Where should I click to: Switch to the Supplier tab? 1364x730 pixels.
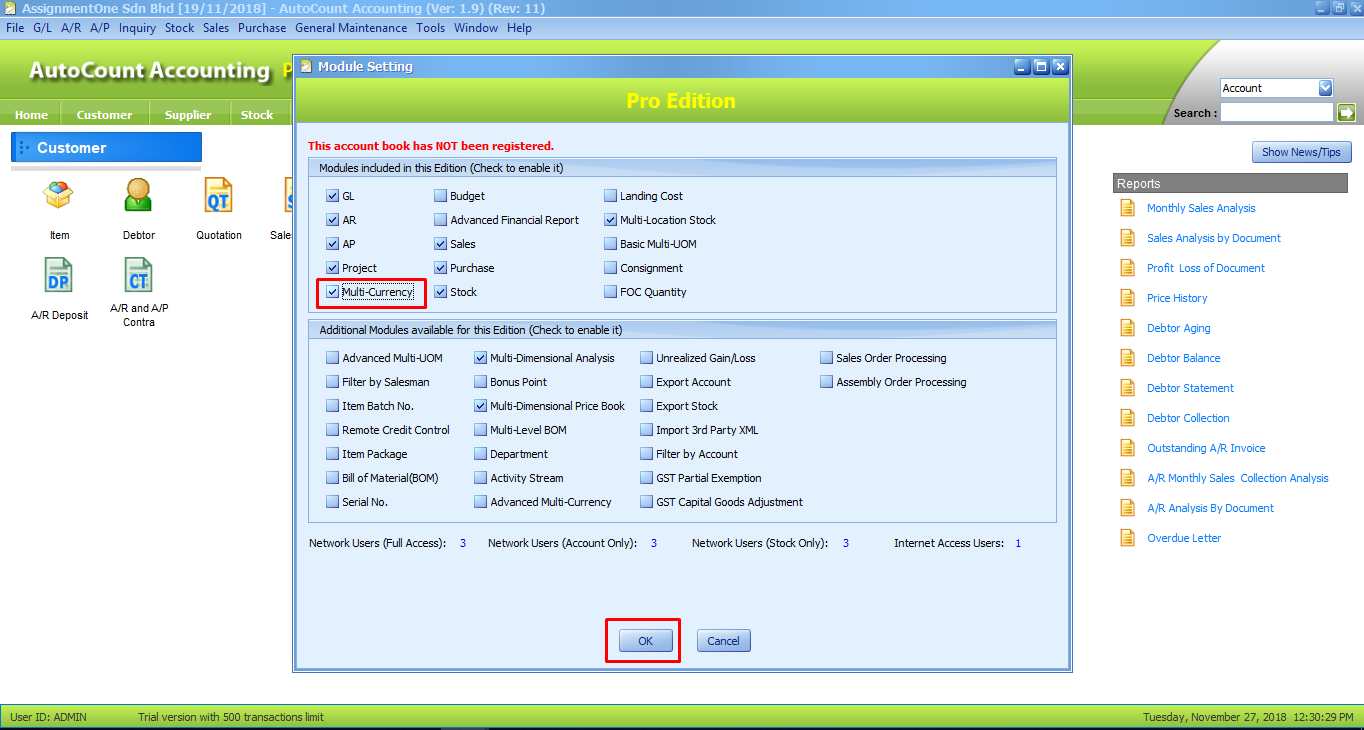point(188,115)
